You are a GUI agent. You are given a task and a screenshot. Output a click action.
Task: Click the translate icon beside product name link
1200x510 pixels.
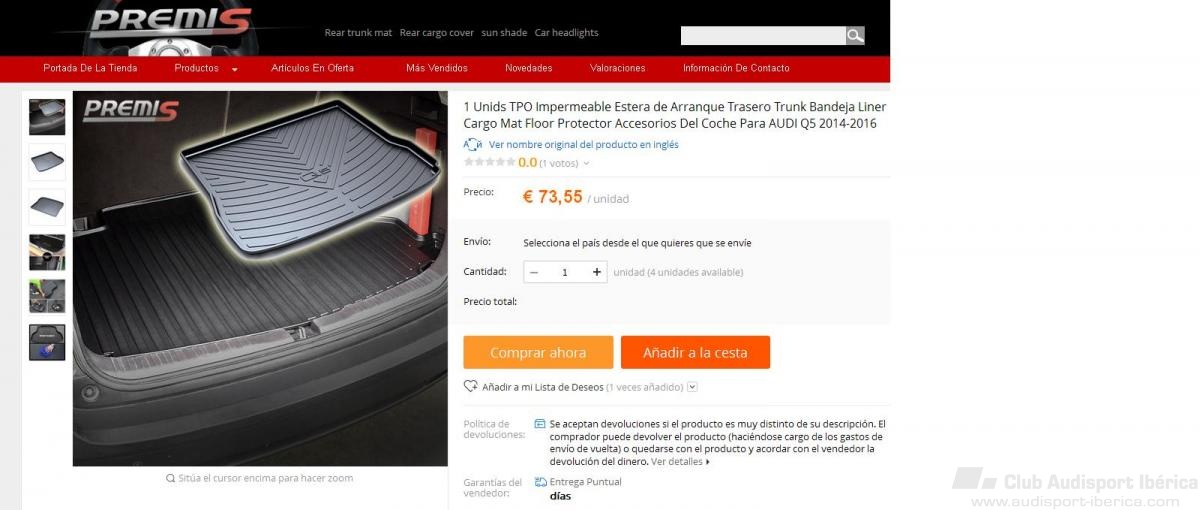(473, 144)
